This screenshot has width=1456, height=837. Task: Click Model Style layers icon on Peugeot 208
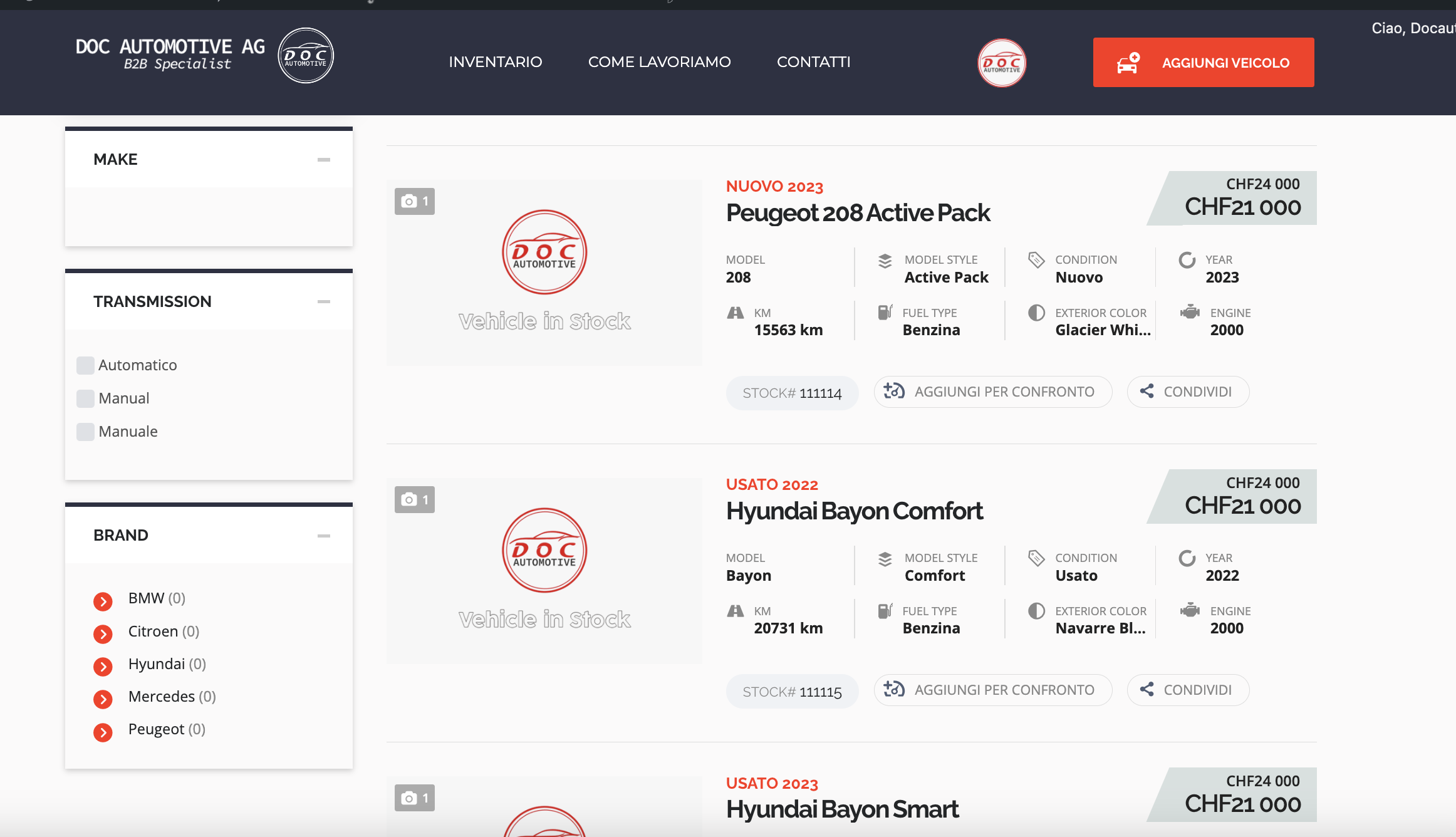pyautogui.click(x=885, y=261)
